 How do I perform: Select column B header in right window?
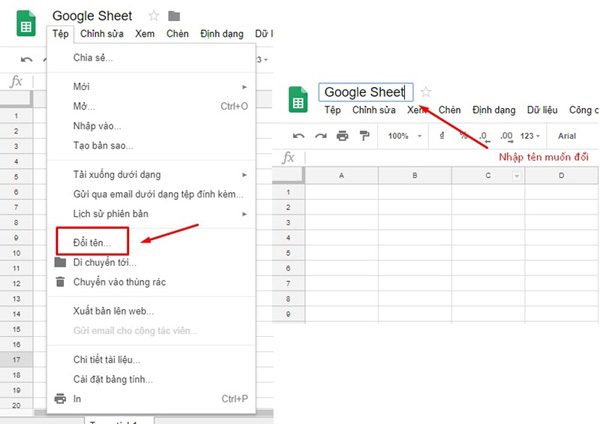click(415, 176)
